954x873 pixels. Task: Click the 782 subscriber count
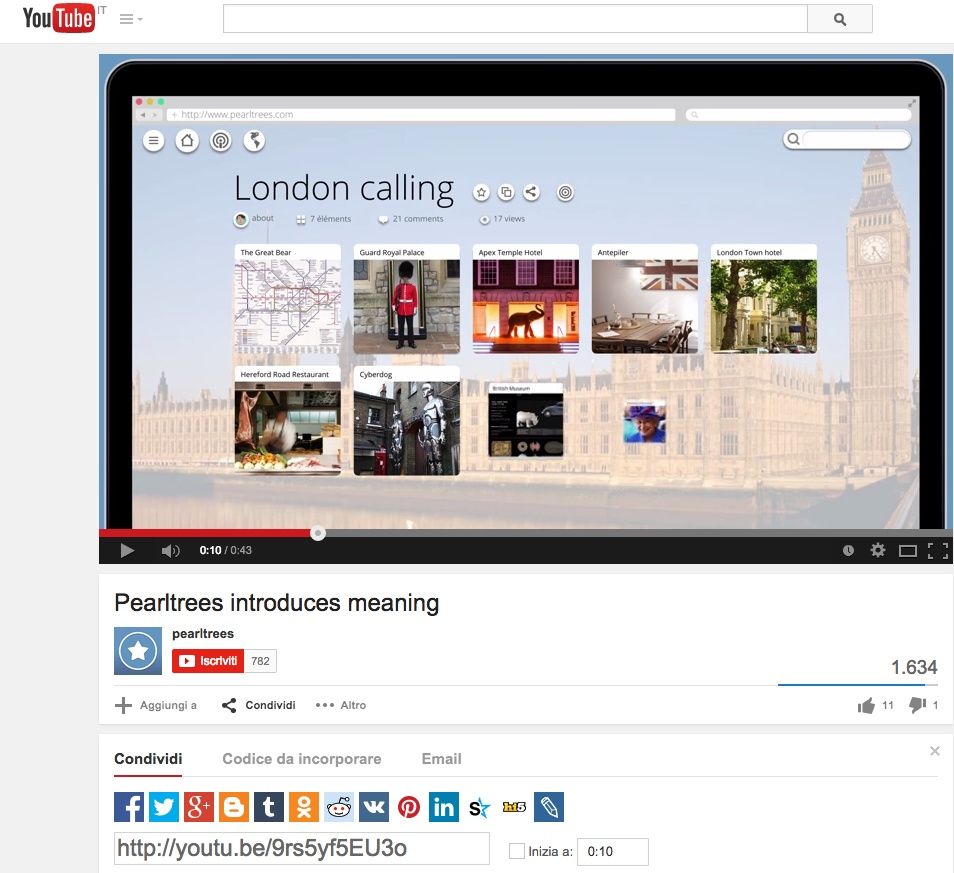260,661
